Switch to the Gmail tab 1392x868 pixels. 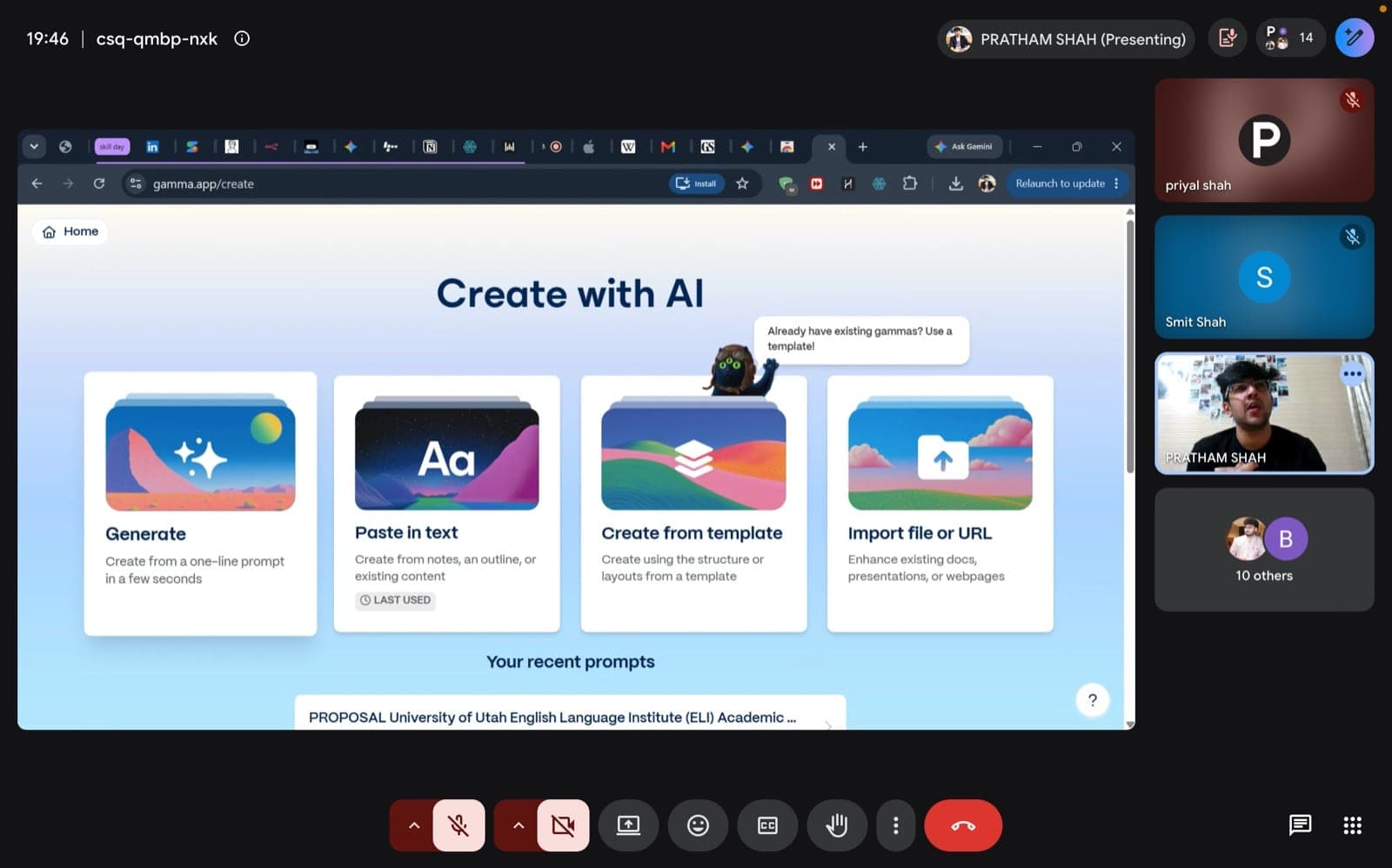pos(668,147)
